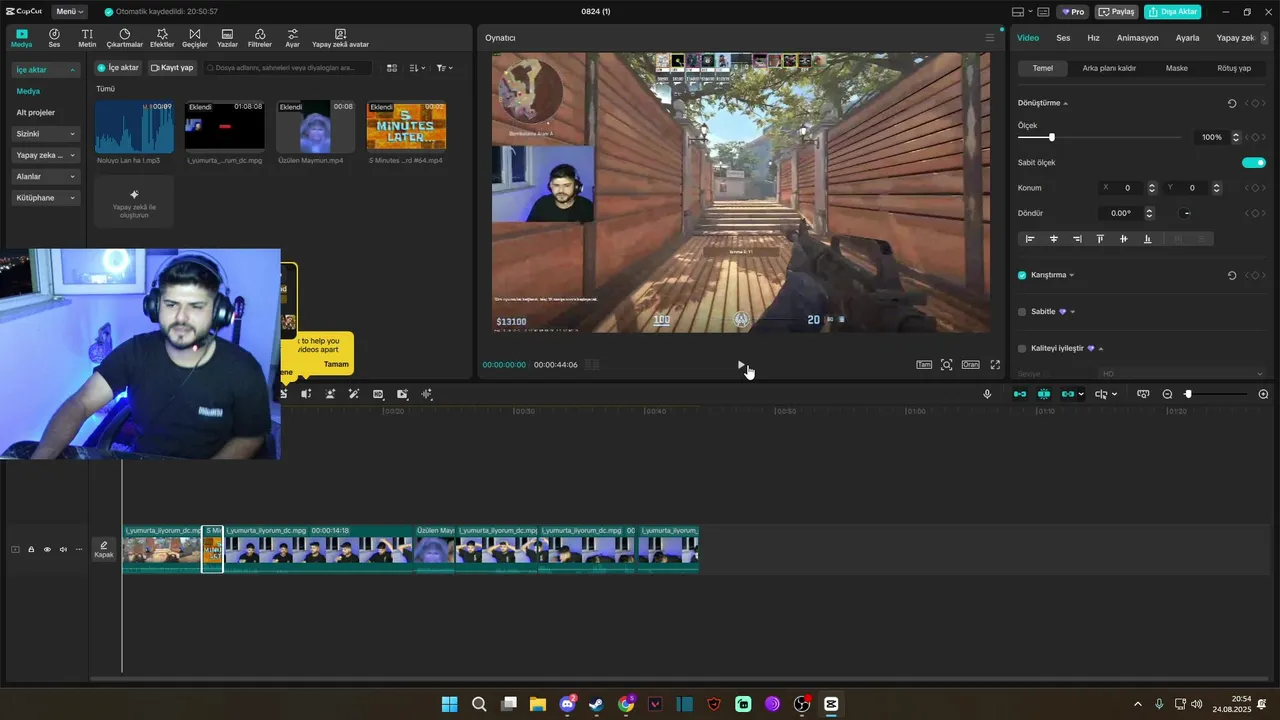This screenshot has width=1280, height=720.
Task: Open fullscreen preview in the player
Action: click(995, 365)
